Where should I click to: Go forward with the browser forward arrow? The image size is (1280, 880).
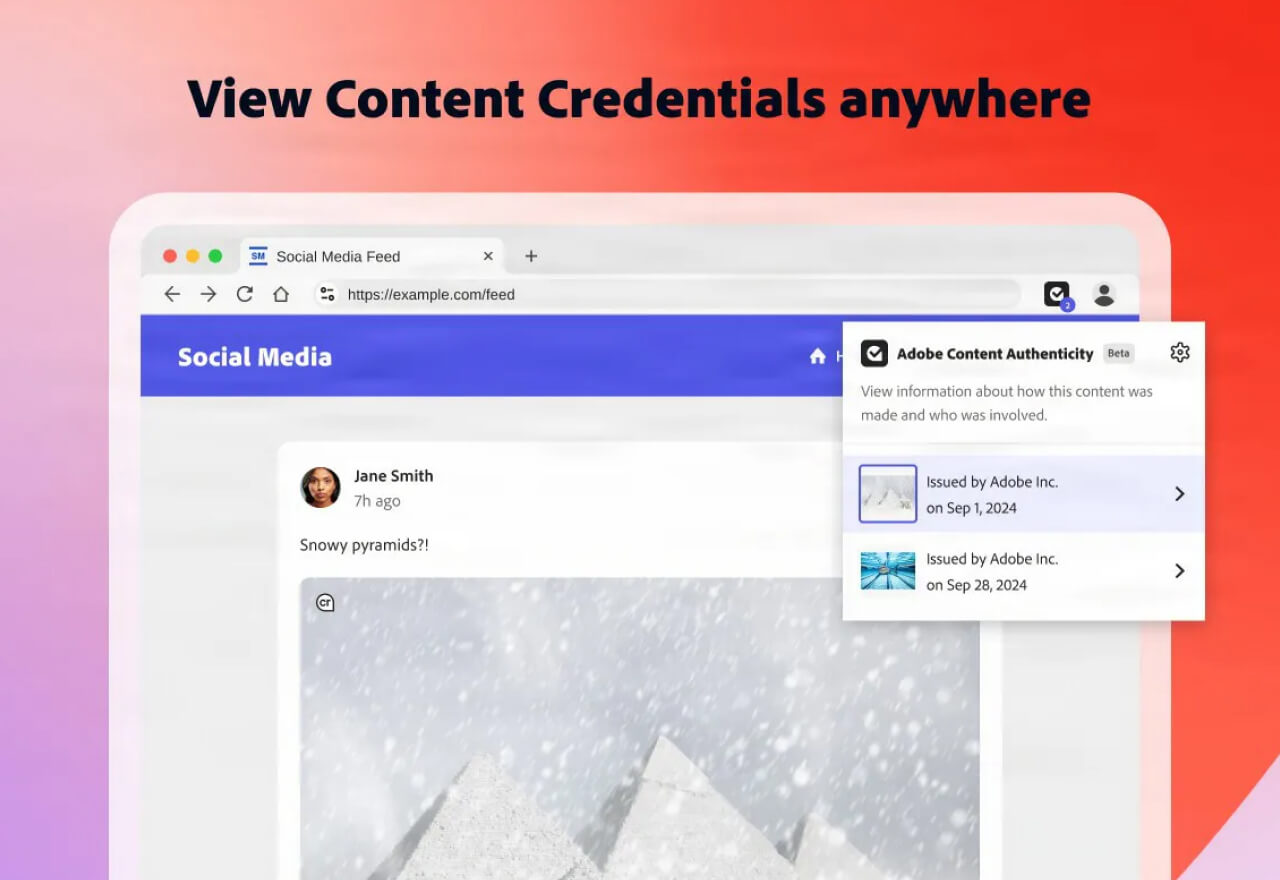click(208, 294)
